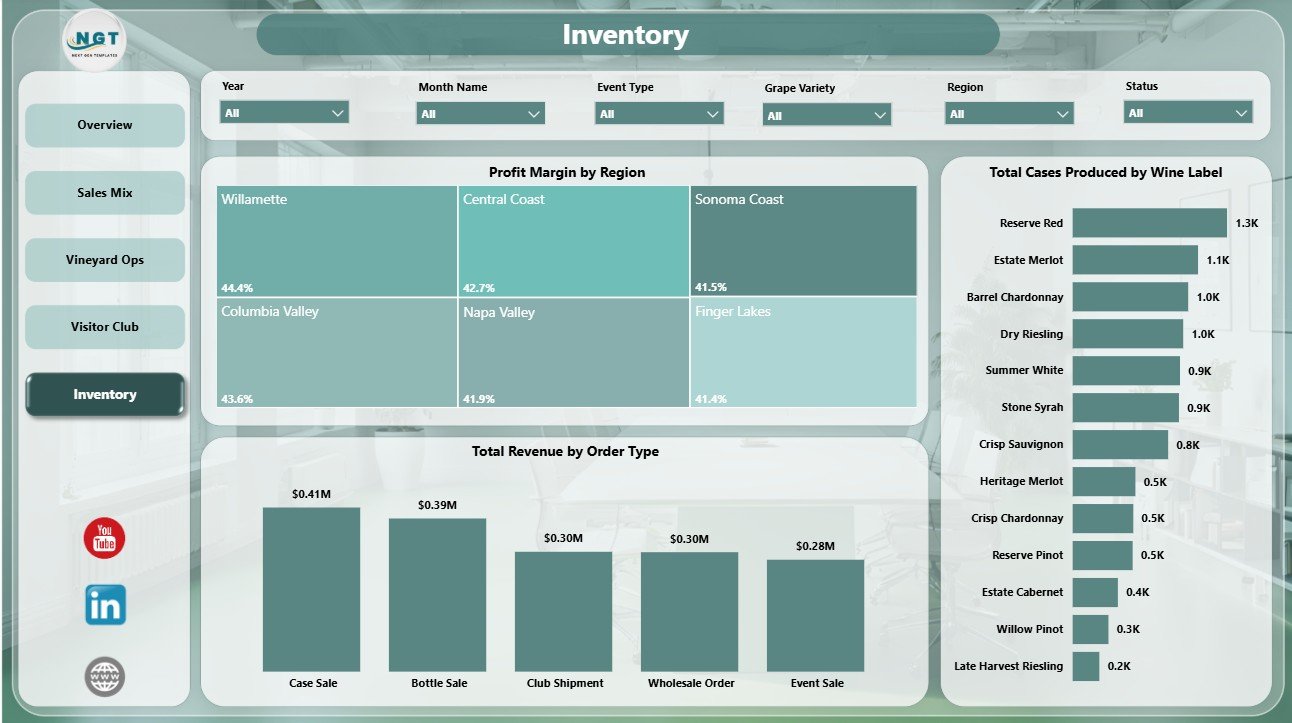Click the 0.2K data label
The height and width of the screenshot is (723, 1292).
[x=1119, y=666]
